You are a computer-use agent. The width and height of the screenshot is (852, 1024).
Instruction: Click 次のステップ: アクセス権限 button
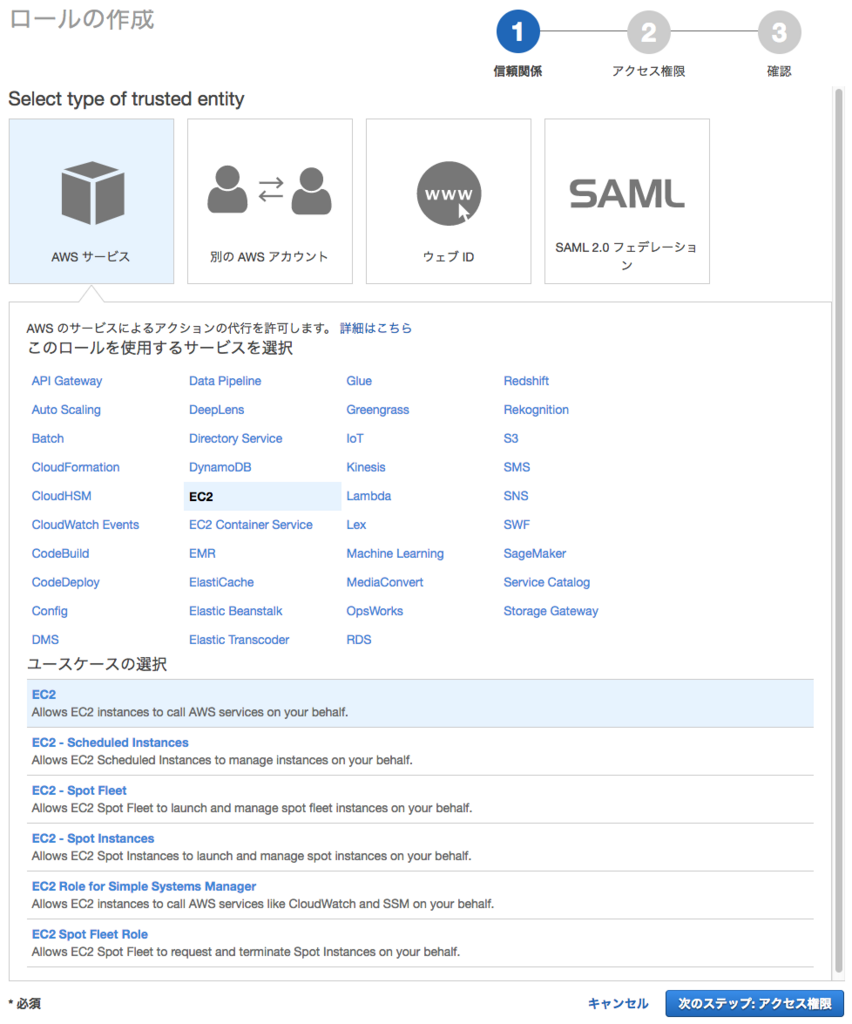pyautogui.click(x=755, y=1003)
